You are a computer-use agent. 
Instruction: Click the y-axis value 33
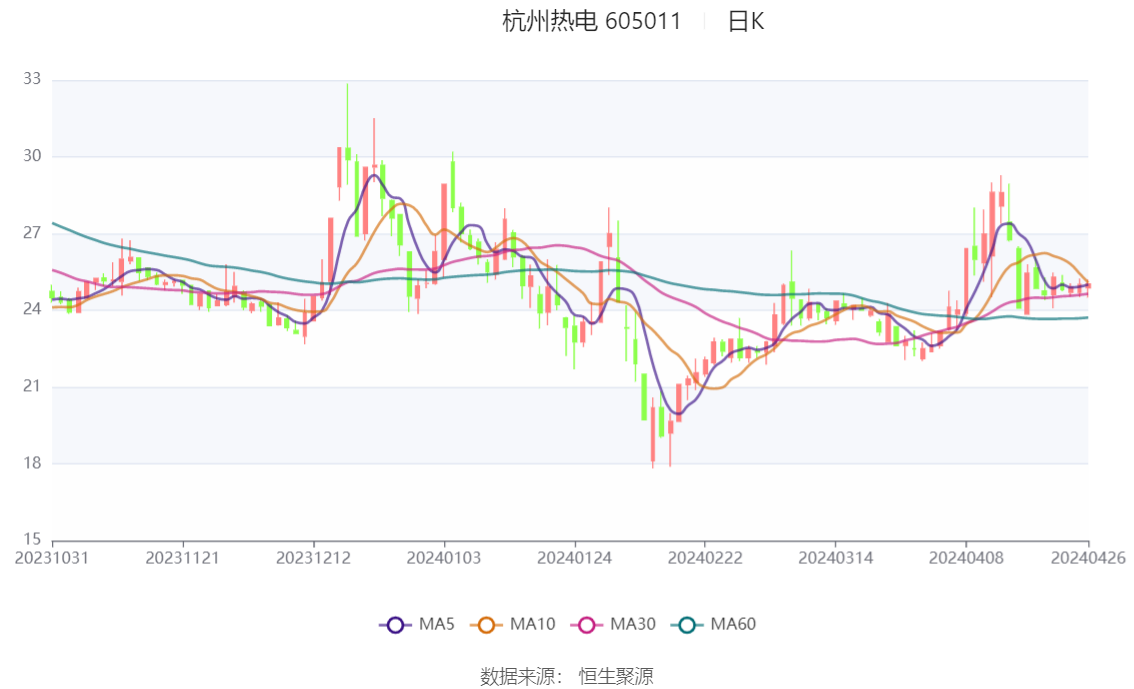coord(32,79)
